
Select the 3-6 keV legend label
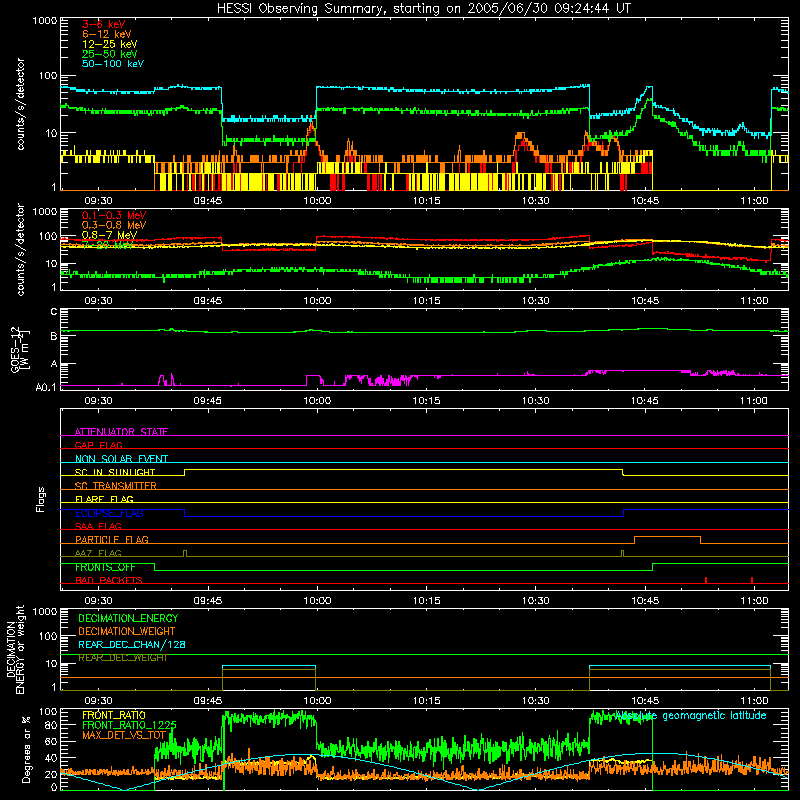tap(103, 24)
